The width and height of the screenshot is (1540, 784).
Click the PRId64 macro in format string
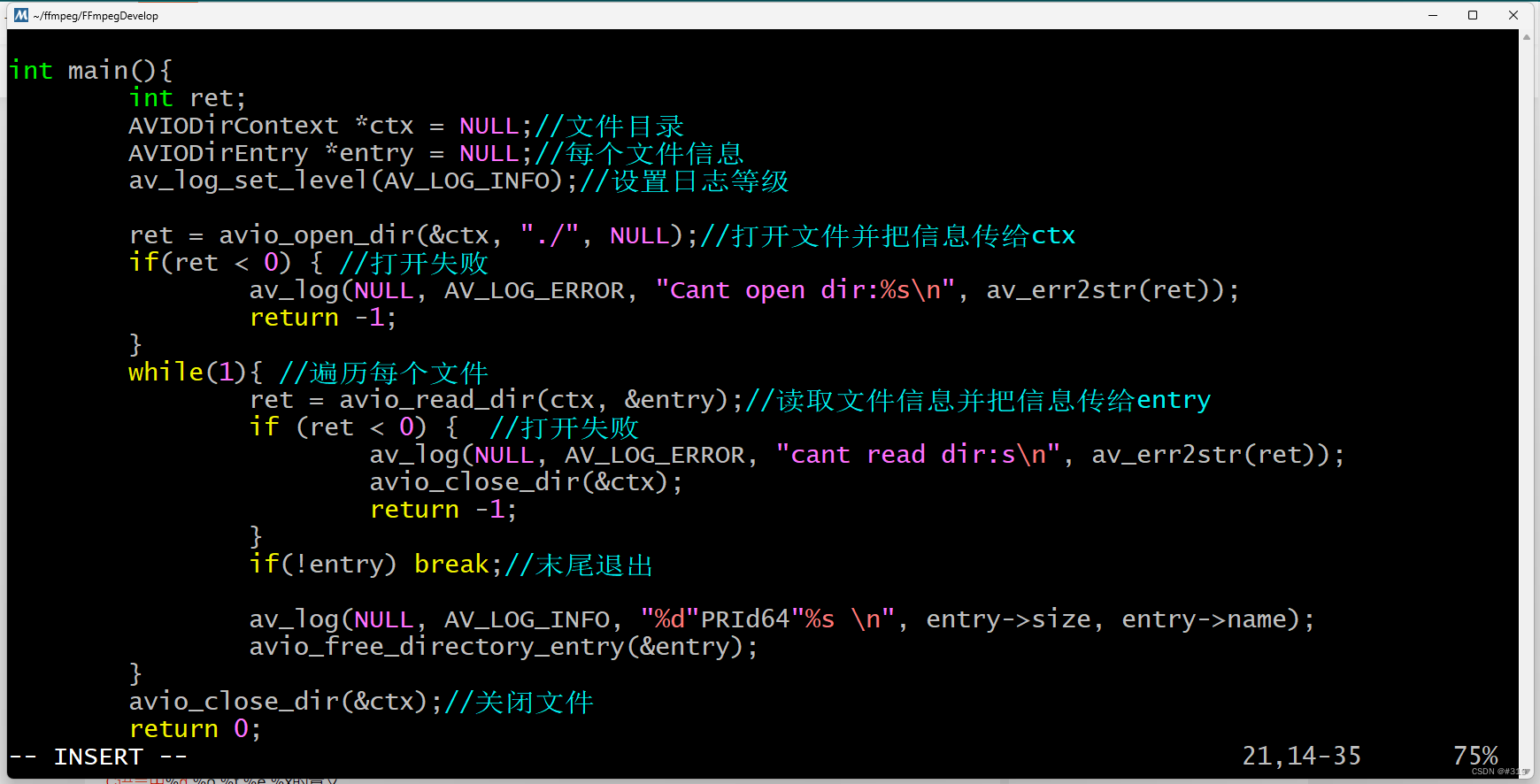click(745, 619)
